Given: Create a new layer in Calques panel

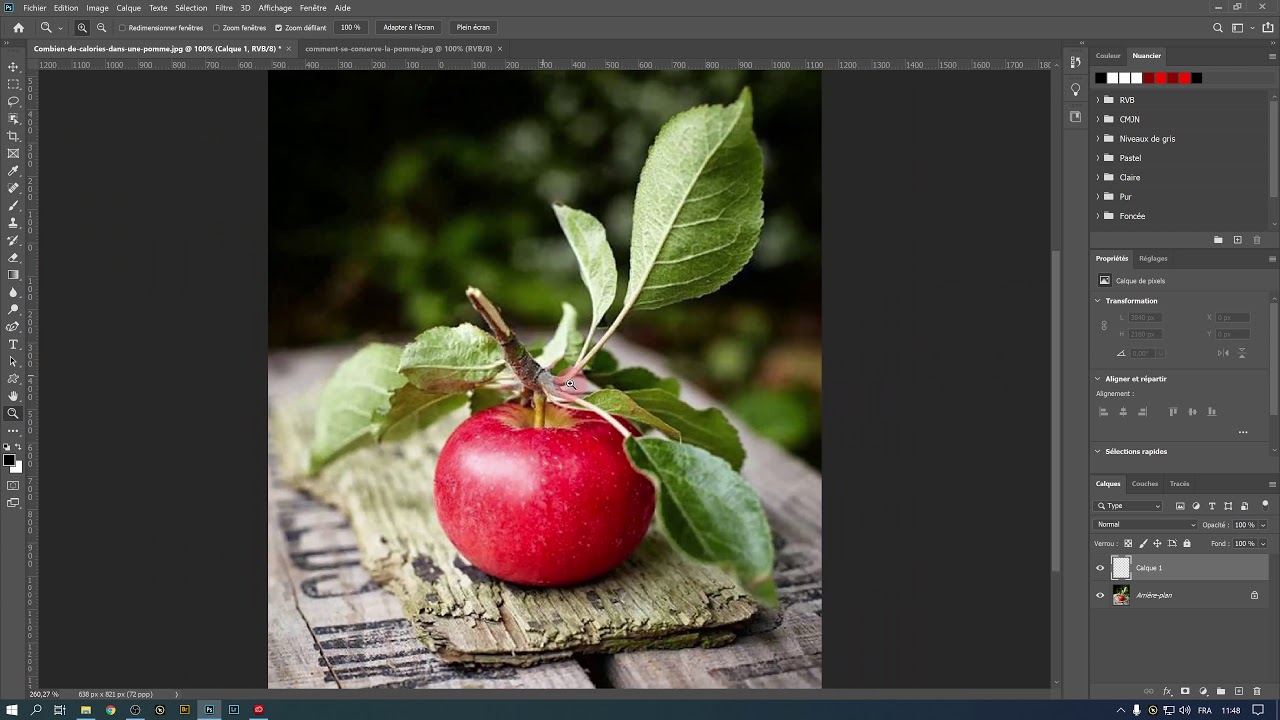Looking at the screenshot, I should [x=1239, y=691].
